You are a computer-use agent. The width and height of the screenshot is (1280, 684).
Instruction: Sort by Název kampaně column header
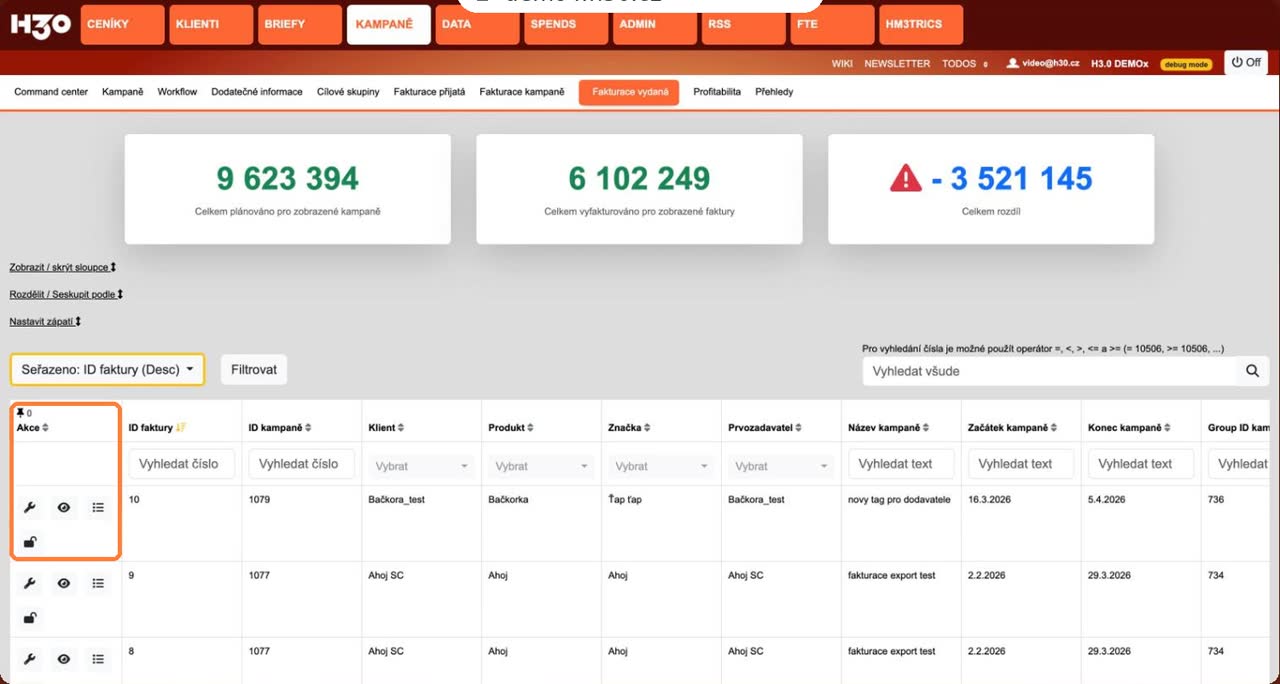(x=888, y=428)
